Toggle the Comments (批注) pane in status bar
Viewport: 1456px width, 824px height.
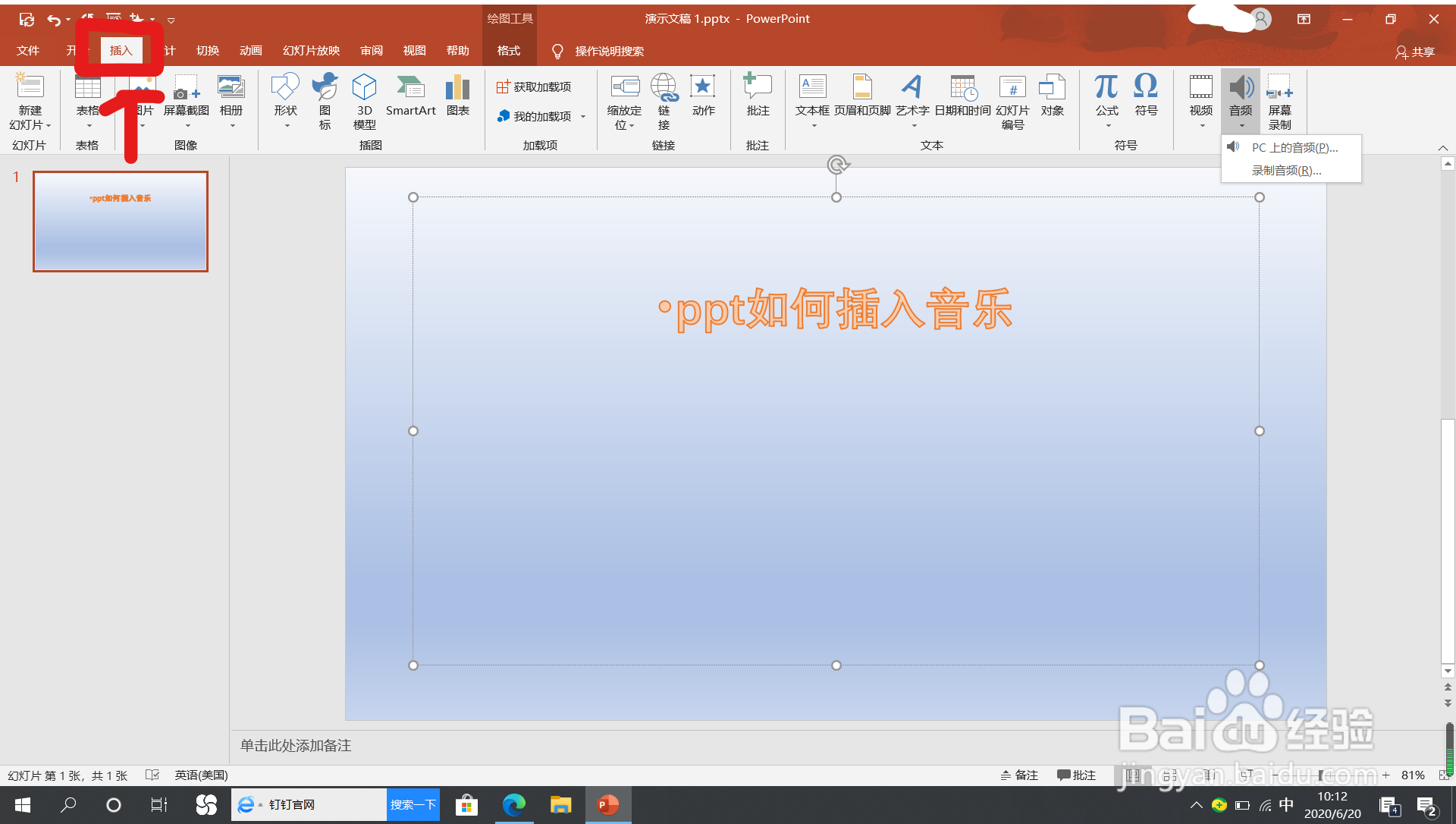point(1077,775)
